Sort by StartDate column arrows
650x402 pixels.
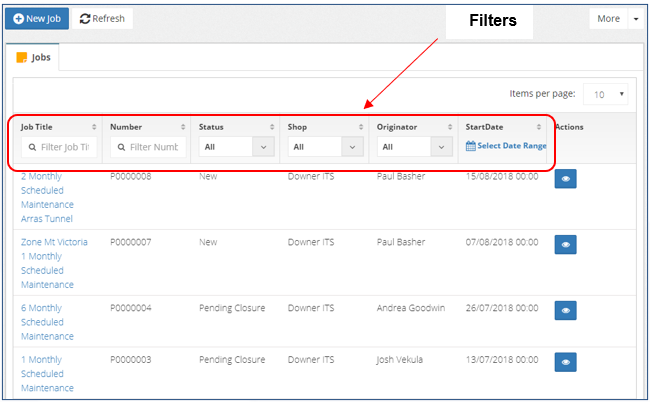tap(538, 127)
